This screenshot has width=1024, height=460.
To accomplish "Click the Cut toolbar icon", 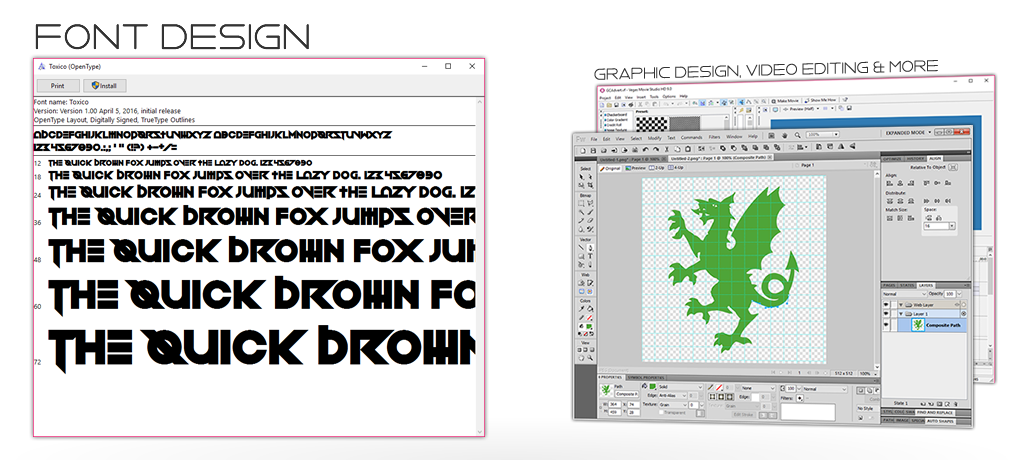I will (x=667, y=150).
